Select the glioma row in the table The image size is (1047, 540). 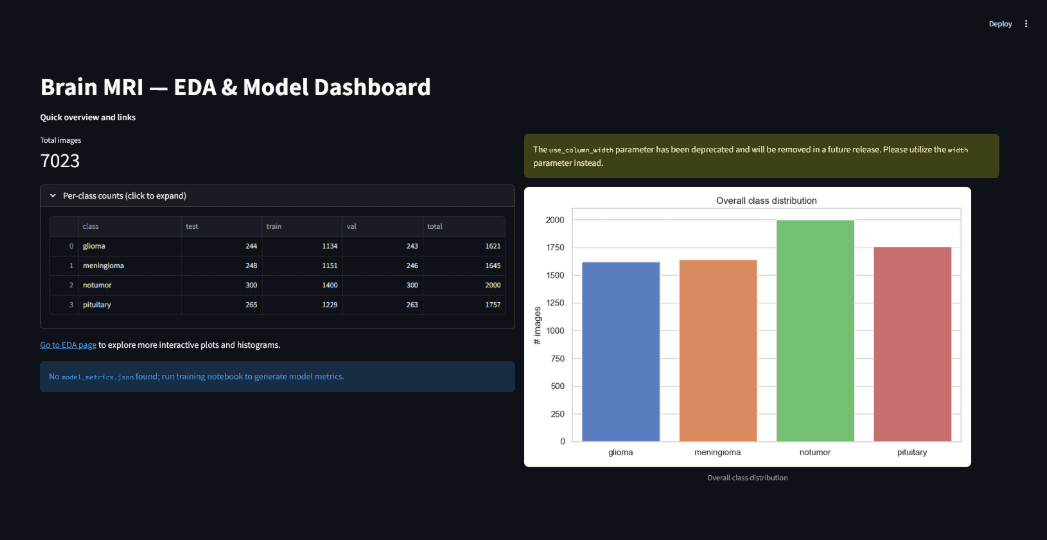277,246
